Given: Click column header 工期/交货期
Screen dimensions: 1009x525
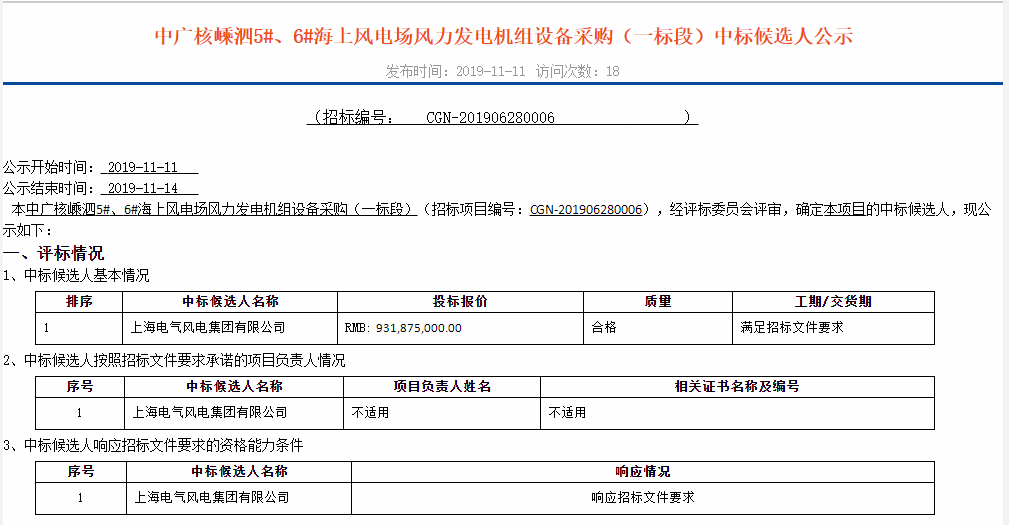Looking at the screenshot, I should coord(833,302).
